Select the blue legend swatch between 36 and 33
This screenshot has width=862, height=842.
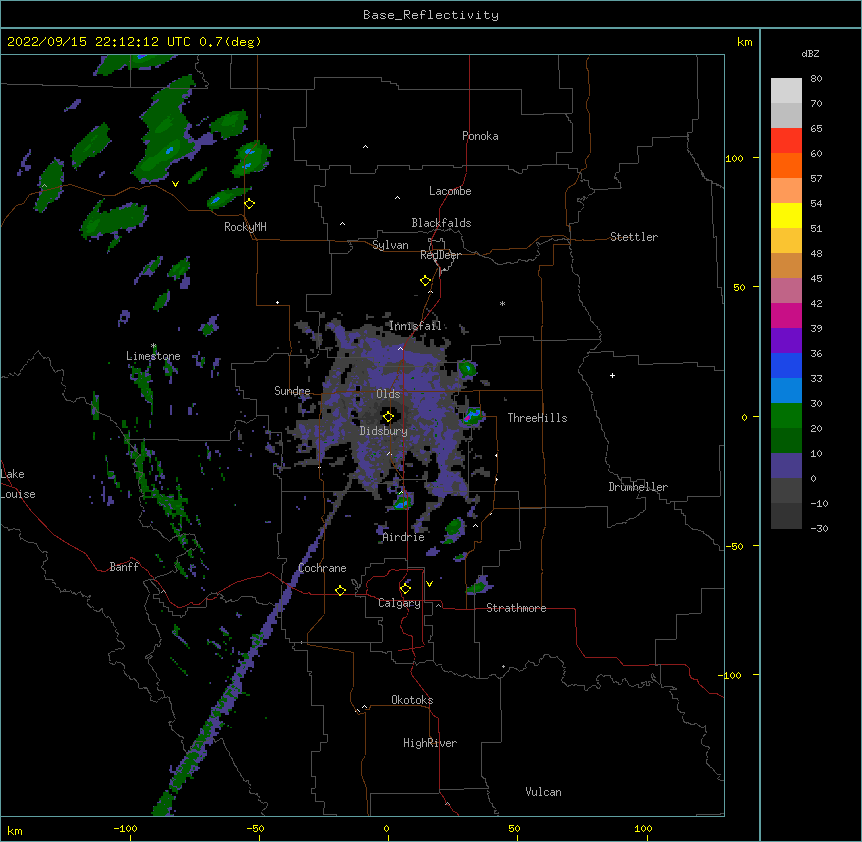[x=786, y=365]
